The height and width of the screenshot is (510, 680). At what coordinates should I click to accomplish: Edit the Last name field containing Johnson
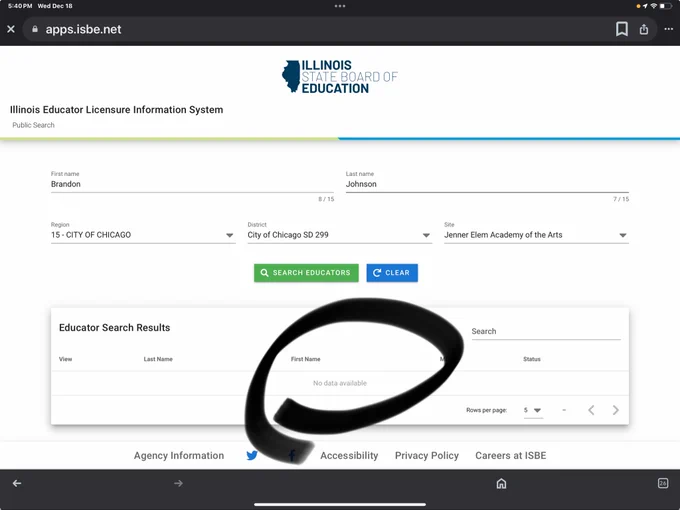tap(487, 184)
